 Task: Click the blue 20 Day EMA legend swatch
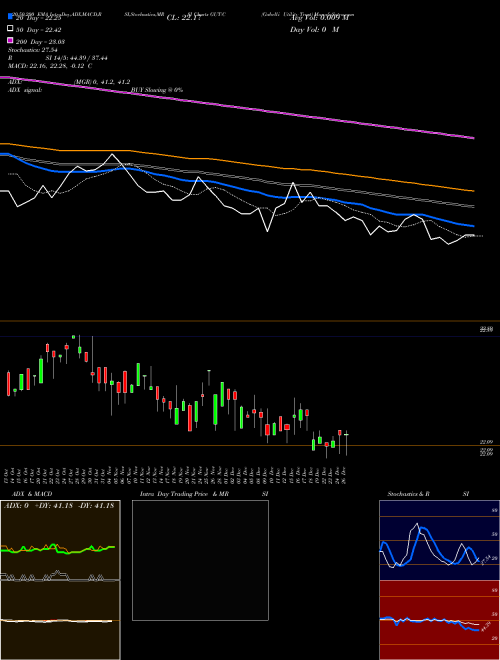pos(11,17)
